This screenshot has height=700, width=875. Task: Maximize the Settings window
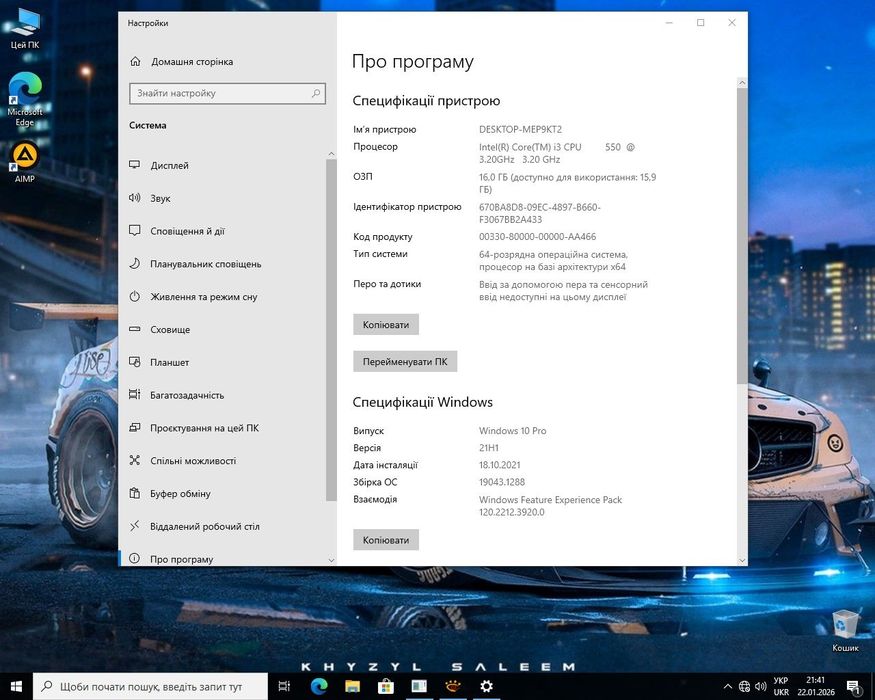click(x=700, y=22)
